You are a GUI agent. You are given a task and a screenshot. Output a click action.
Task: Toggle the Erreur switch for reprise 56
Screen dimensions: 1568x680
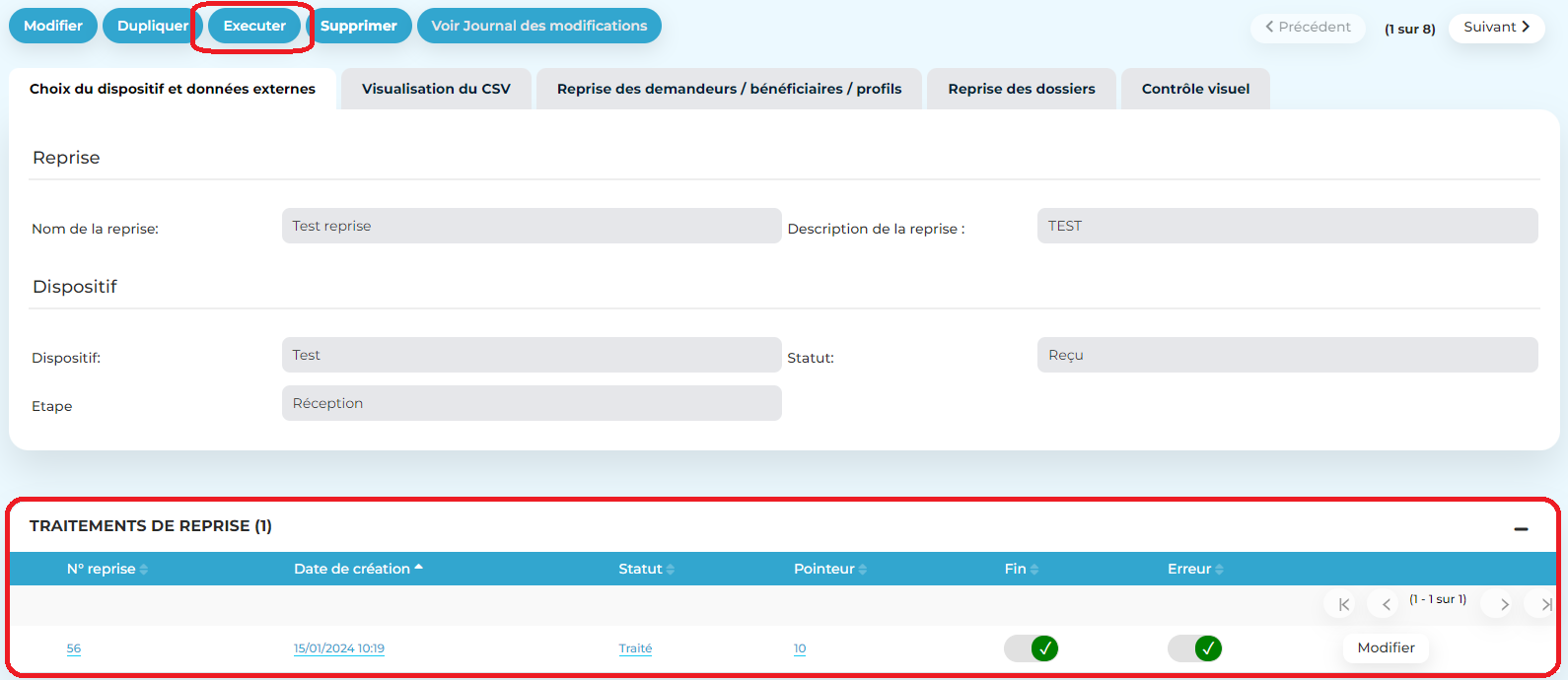pyautogui.click(x=1194, y=648)
